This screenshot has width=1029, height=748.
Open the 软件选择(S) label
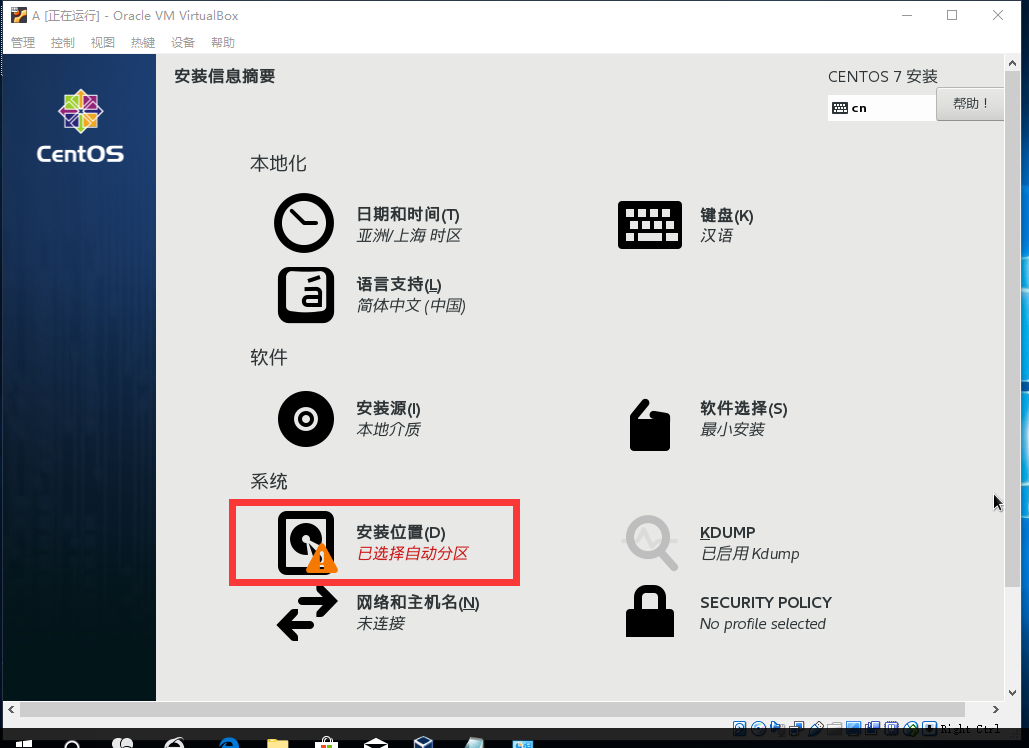click(x=744, y=408)
